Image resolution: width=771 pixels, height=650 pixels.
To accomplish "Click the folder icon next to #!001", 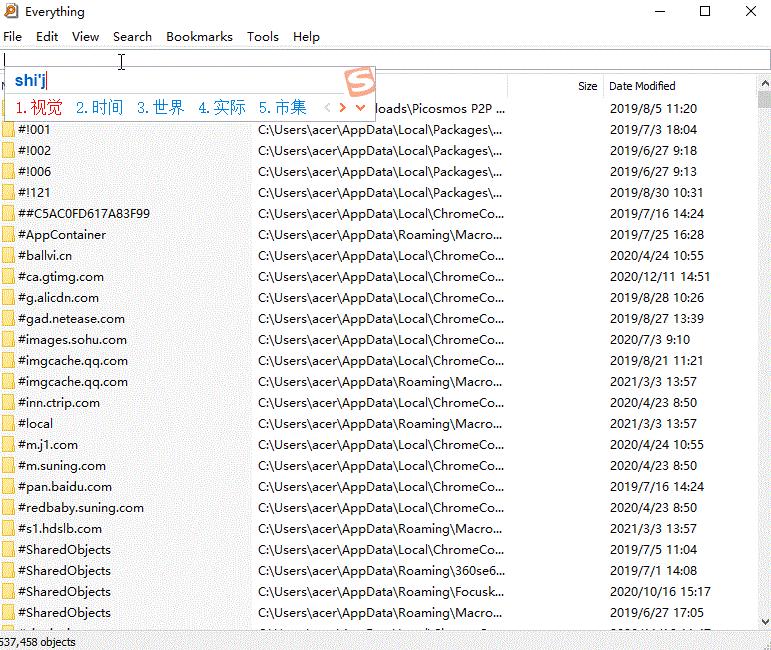I will 8,130.
